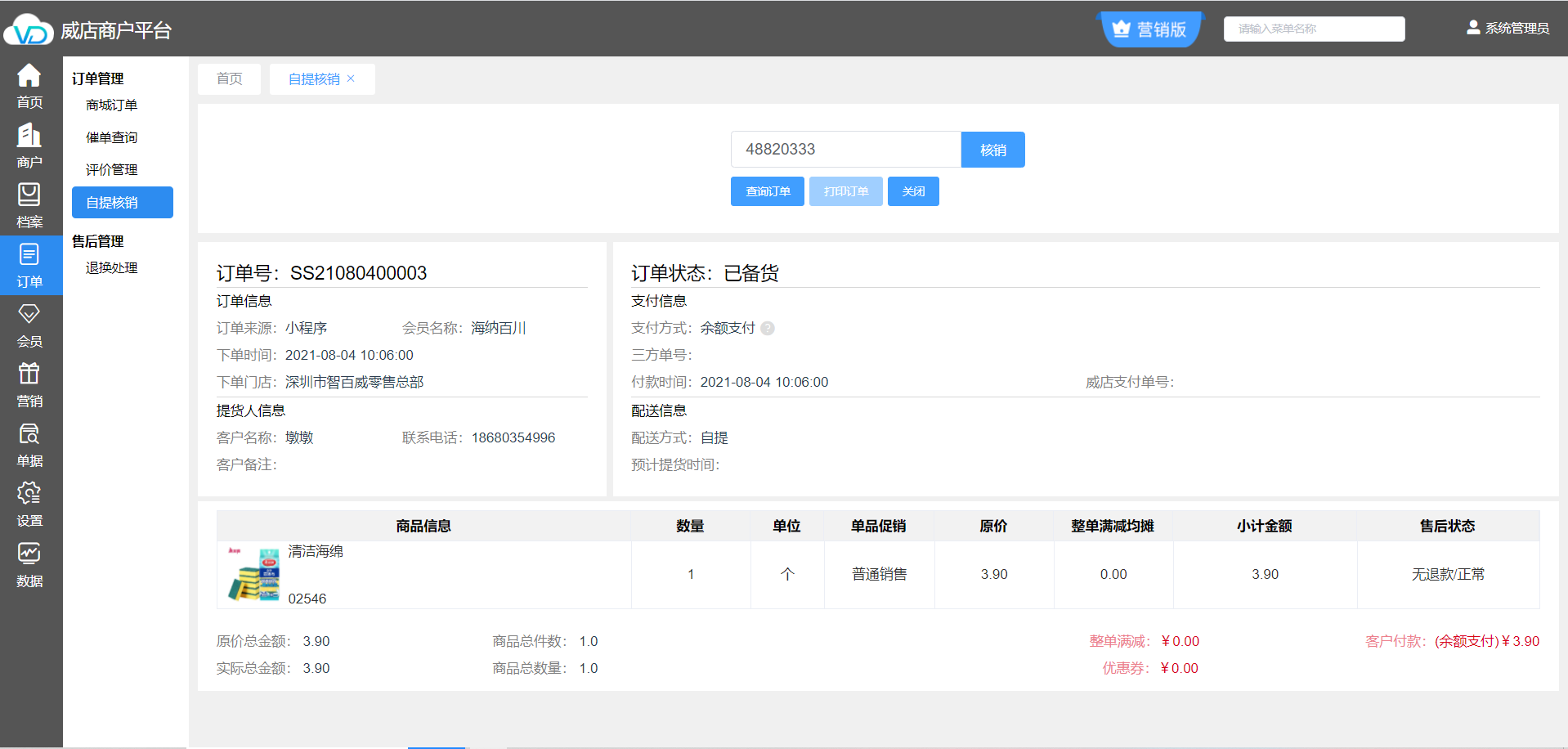Focus the menu name search box
The height and width of the screenshot is (749, 1568).
tap(1313, 29)
